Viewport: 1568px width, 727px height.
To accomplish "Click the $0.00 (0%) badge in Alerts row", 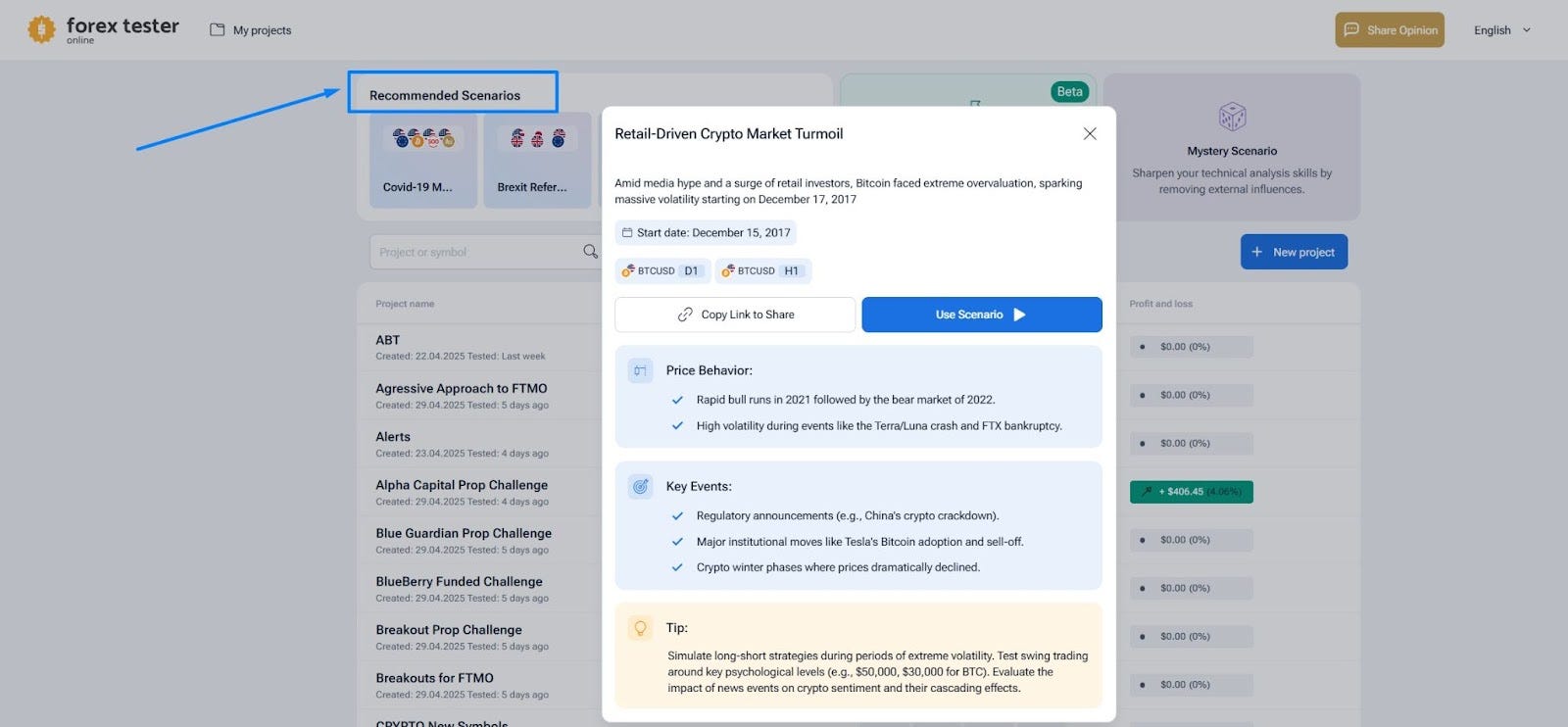I will 1191,444.
